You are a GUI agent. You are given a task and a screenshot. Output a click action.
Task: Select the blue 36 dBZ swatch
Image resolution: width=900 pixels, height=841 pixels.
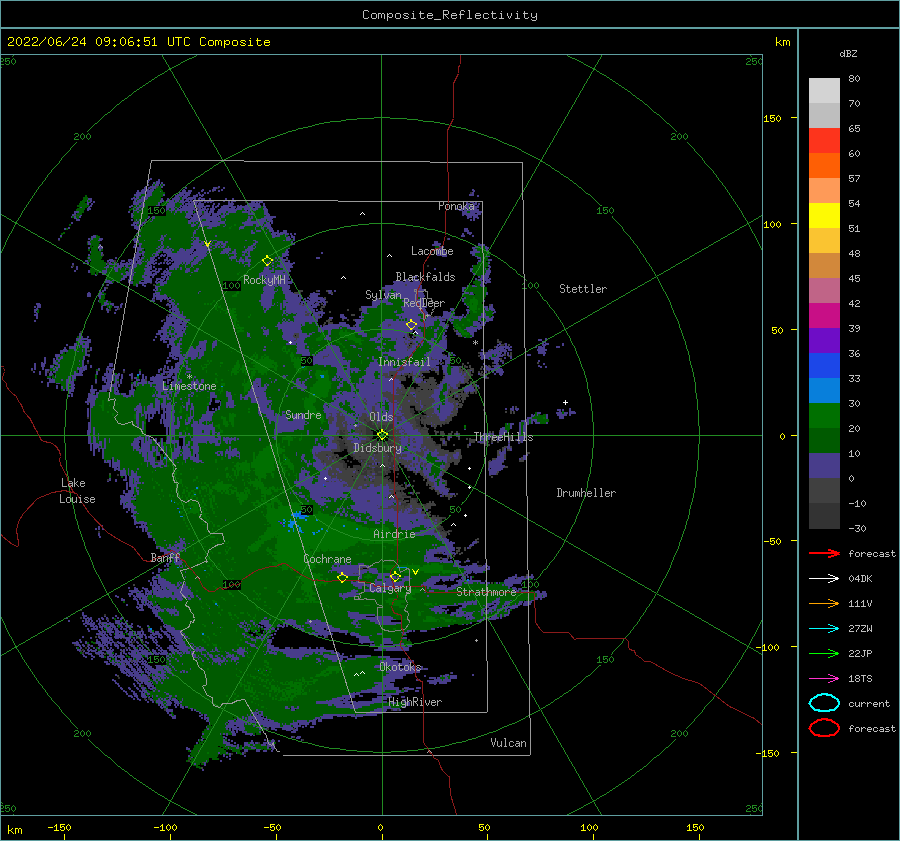[x=824, y=365]
